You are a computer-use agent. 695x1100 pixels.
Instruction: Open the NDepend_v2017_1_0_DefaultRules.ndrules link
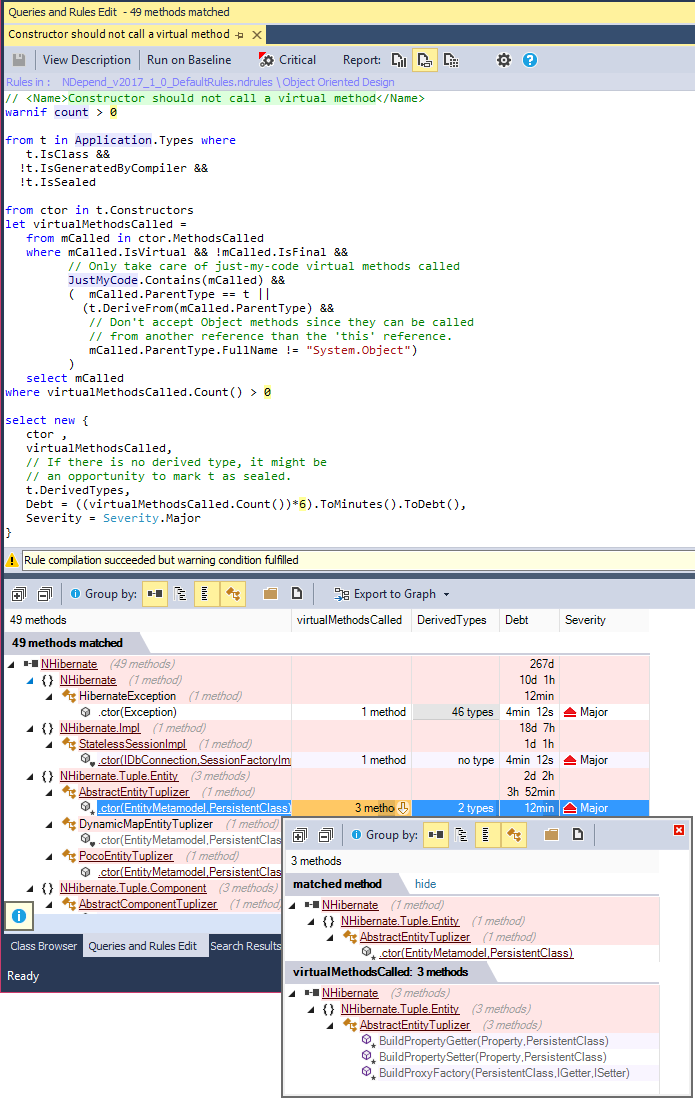[x=167, y=82]
